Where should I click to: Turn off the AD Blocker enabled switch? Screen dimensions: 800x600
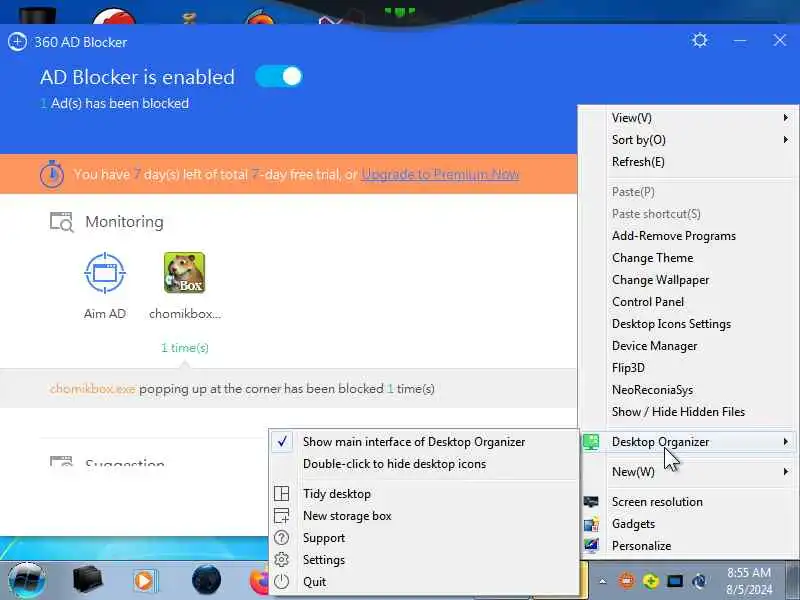click(279, 77)
